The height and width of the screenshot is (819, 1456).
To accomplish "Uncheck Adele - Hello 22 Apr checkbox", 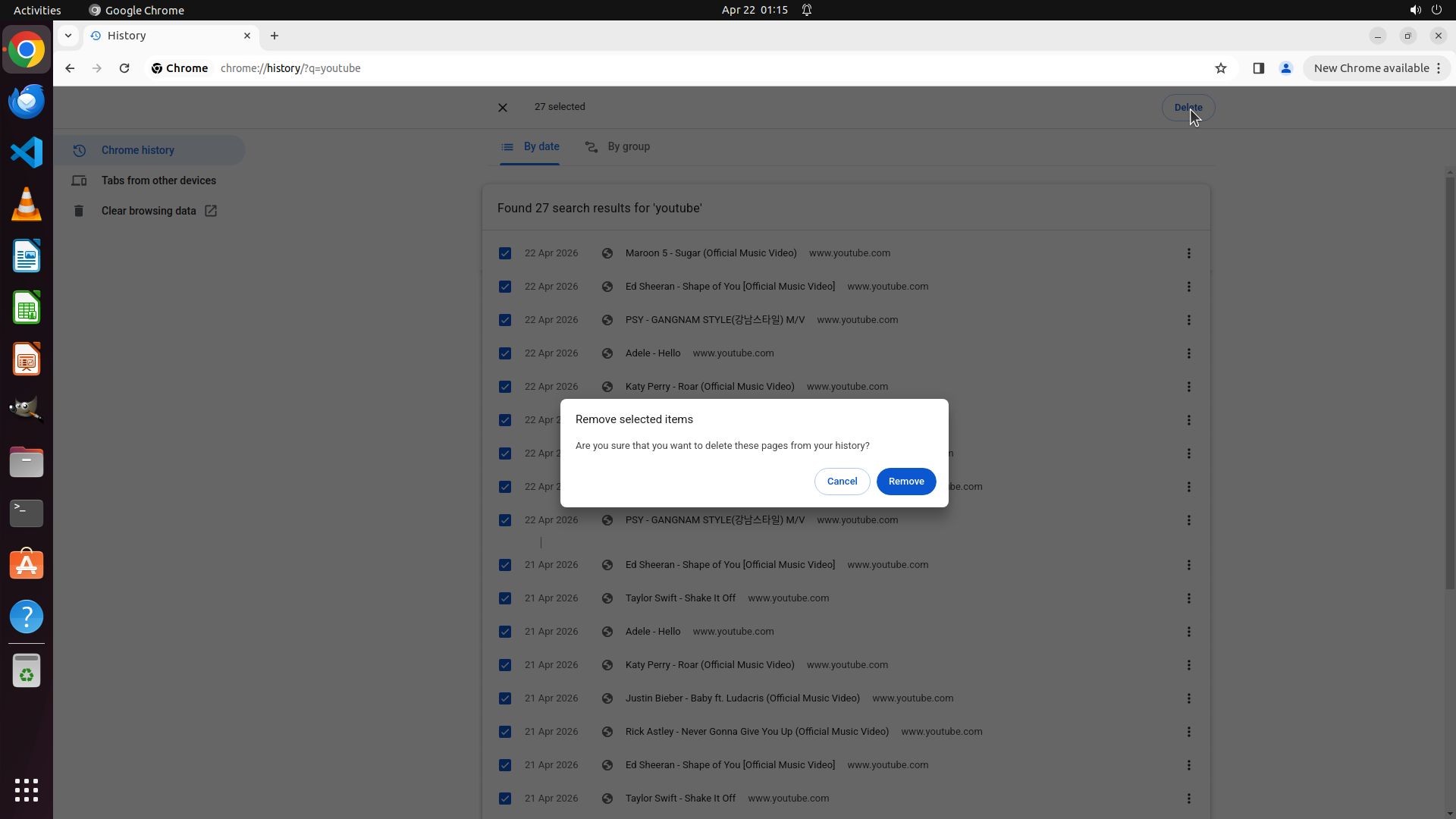I will (x=505, y=353).
